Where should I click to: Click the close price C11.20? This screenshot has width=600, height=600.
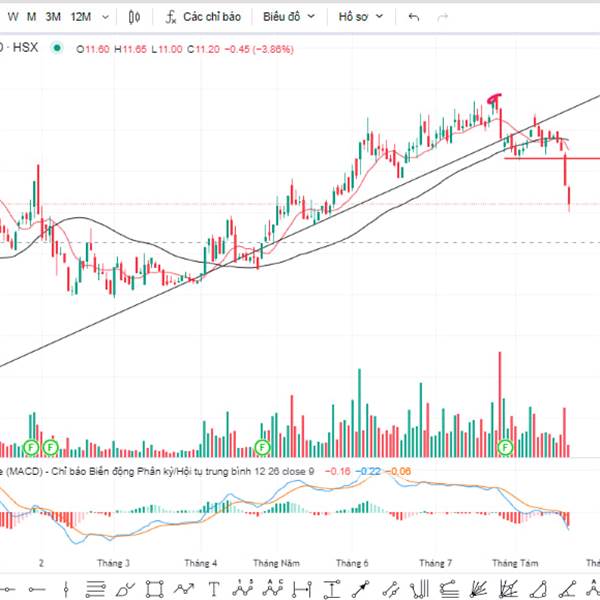point(203,49)
